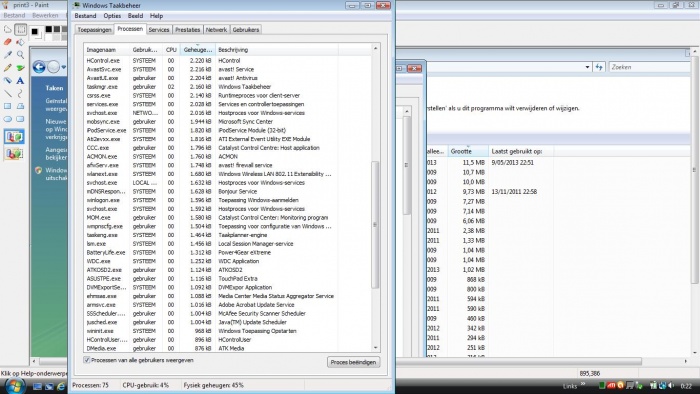Click the black foreground color box

click(x=35, y=32)
